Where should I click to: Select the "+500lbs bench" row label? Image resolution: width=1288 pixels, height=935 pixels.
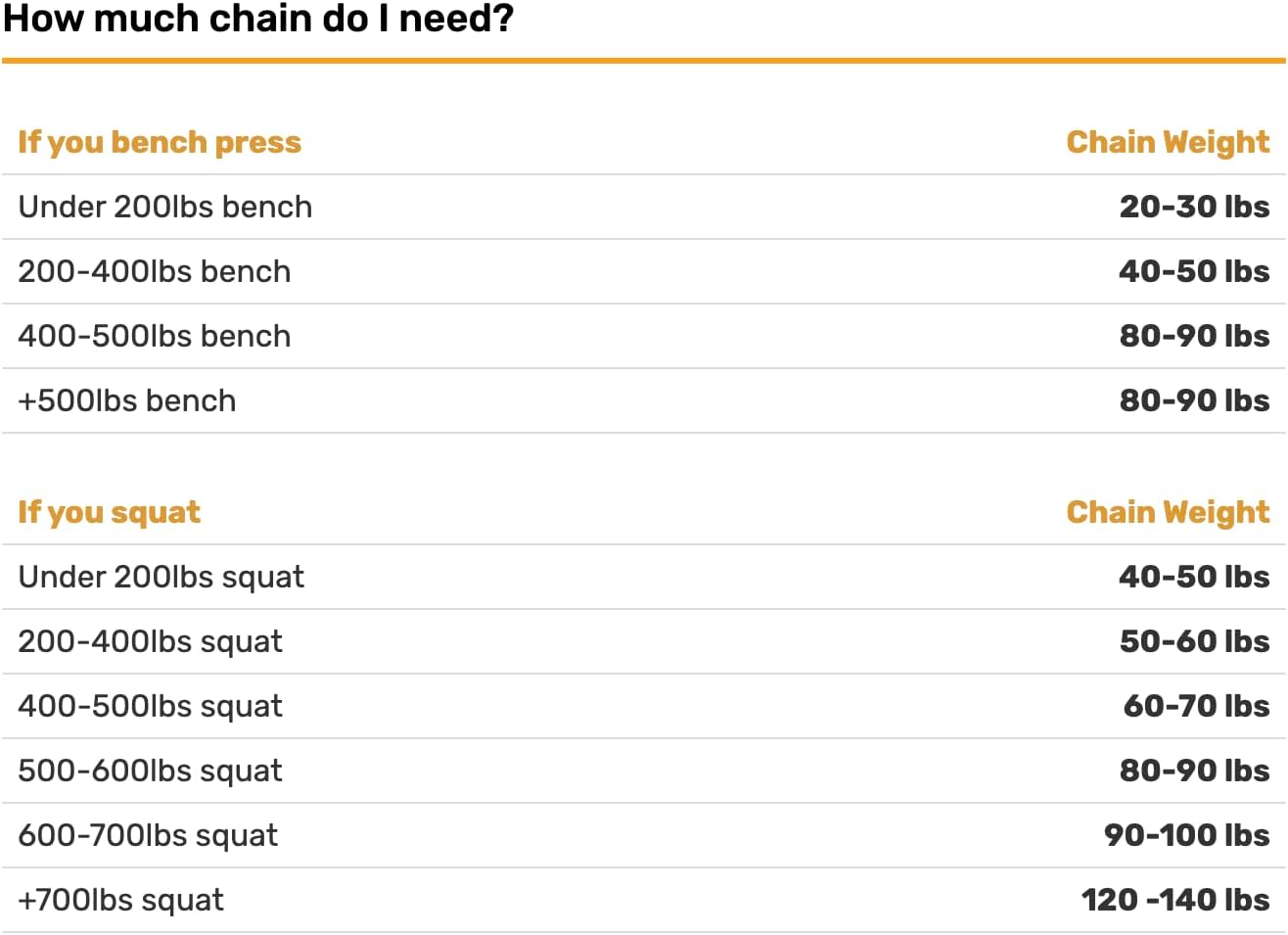click(126, 400)
